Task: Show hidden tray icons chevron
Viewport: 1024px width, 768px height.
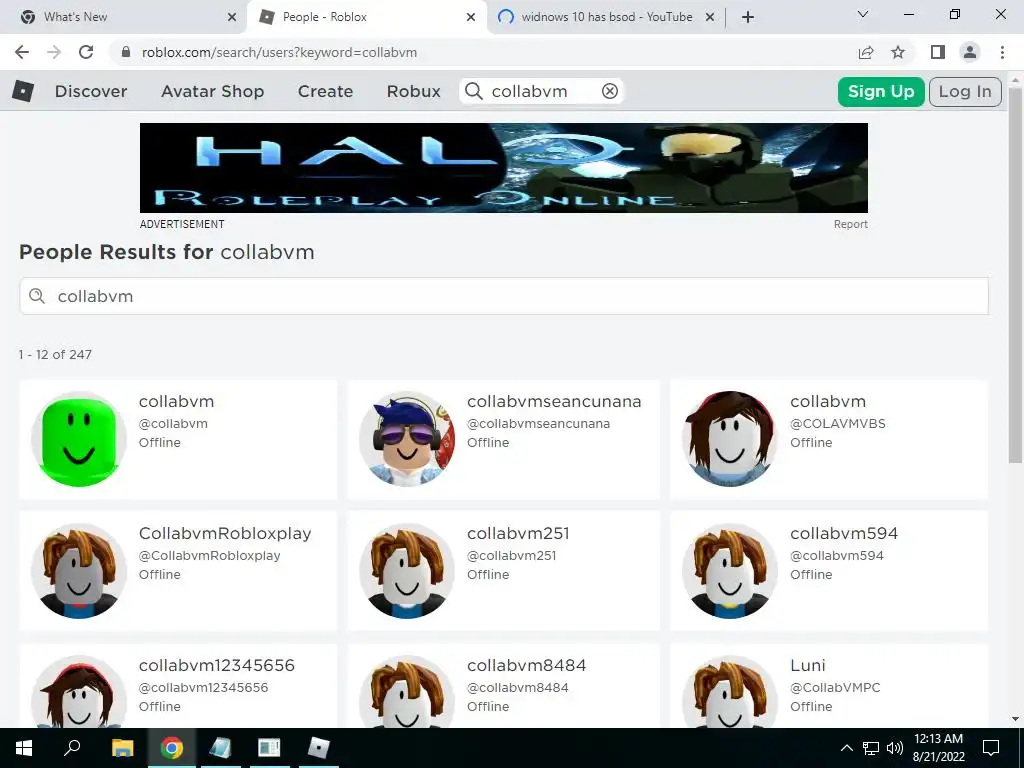Action: [x=846, y=748]
